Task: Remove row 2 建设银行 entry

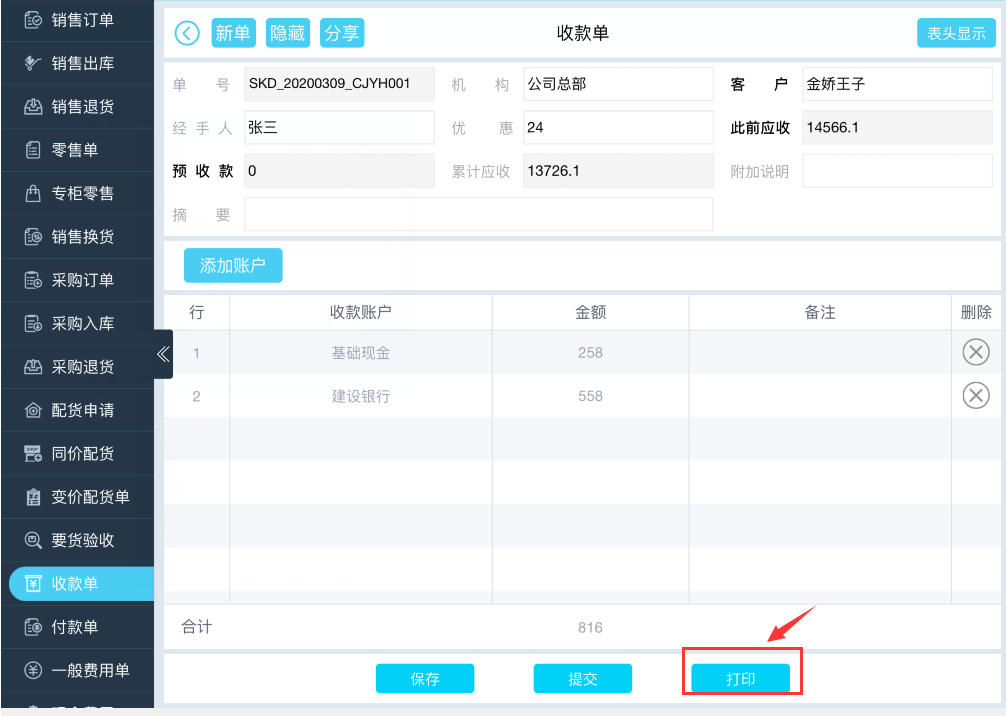Action: click(975, 396)
